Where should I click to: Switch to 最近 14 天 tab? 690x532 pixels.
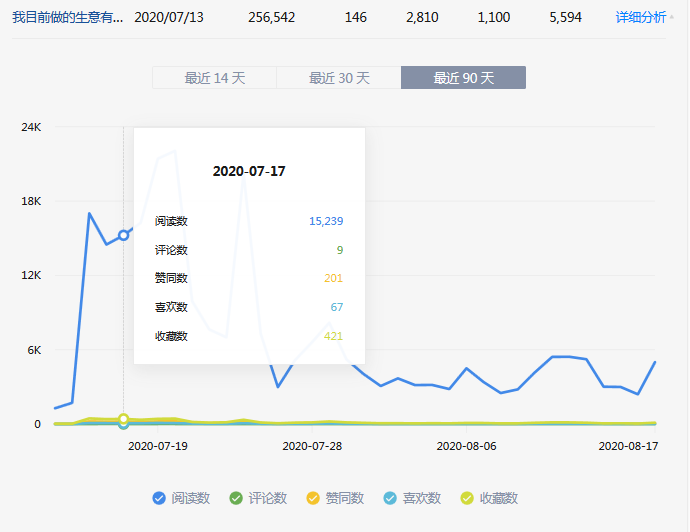point(214,78)
